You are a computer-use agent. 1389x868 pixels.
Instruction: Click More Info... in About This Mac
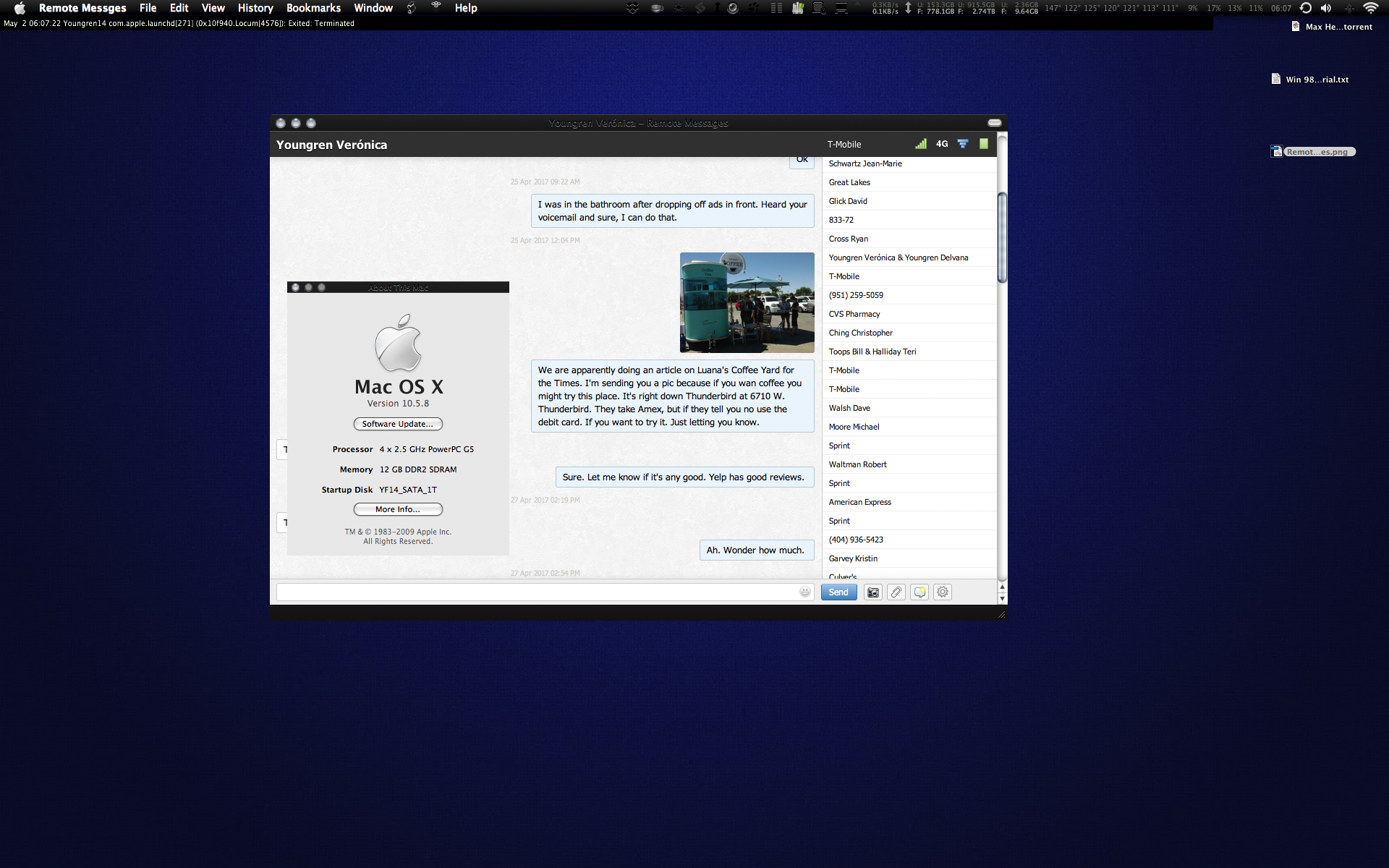(x=398, y=509)
